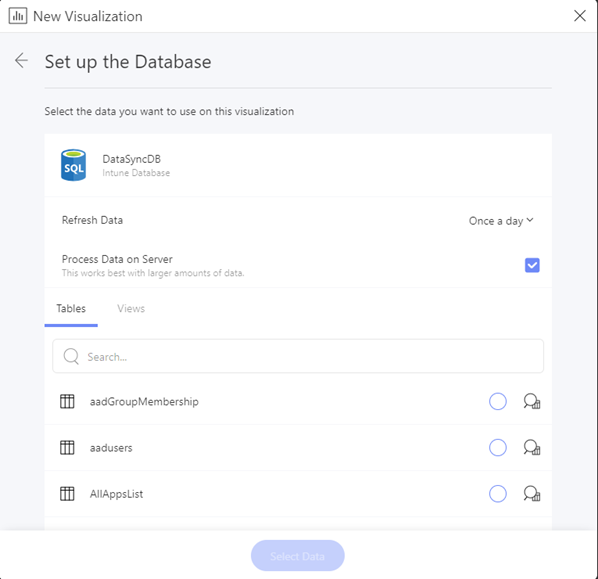Click the table icon beside AllAppsList
The width and height of the screenshot is (598, 579).
click(67, 494)
